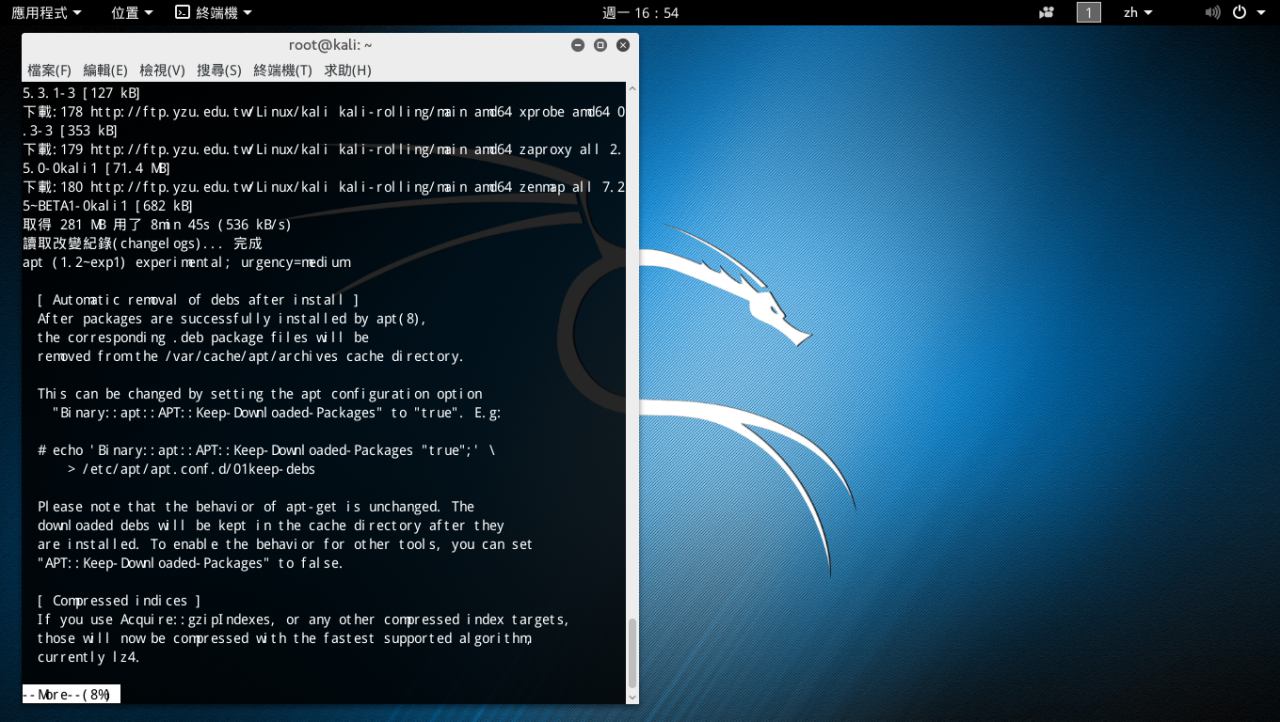
Task: Open the 求助(H) menu
Action: (x=347, y=70)
